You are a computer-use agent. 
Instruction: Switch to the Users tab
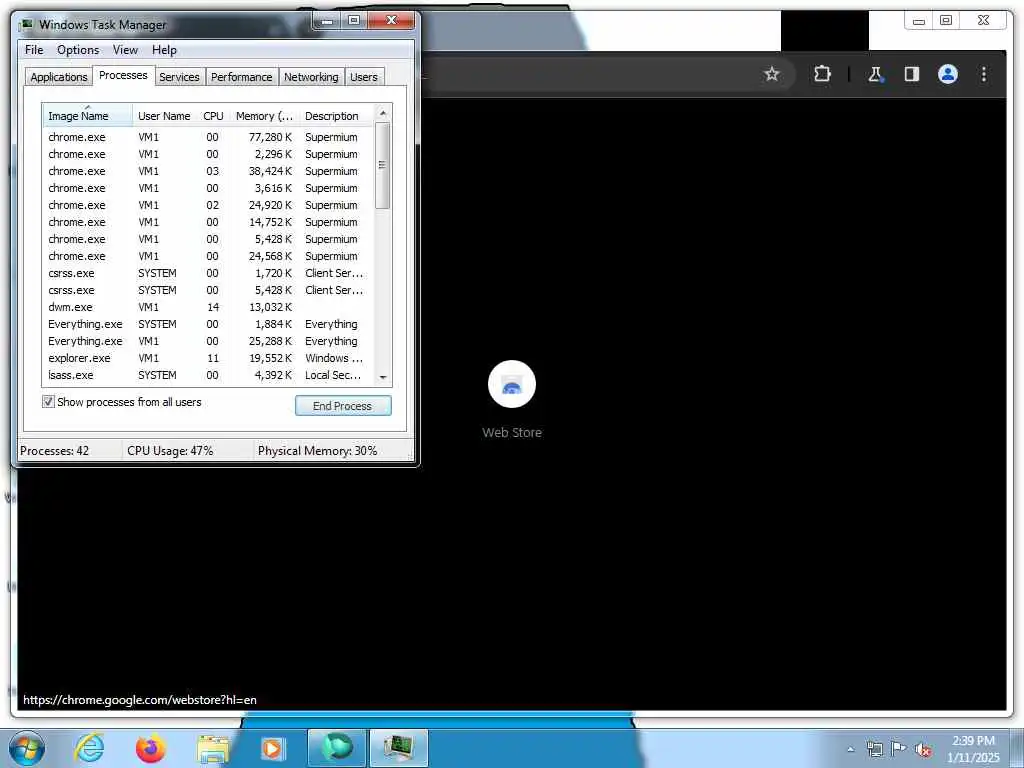coord(364,77)
